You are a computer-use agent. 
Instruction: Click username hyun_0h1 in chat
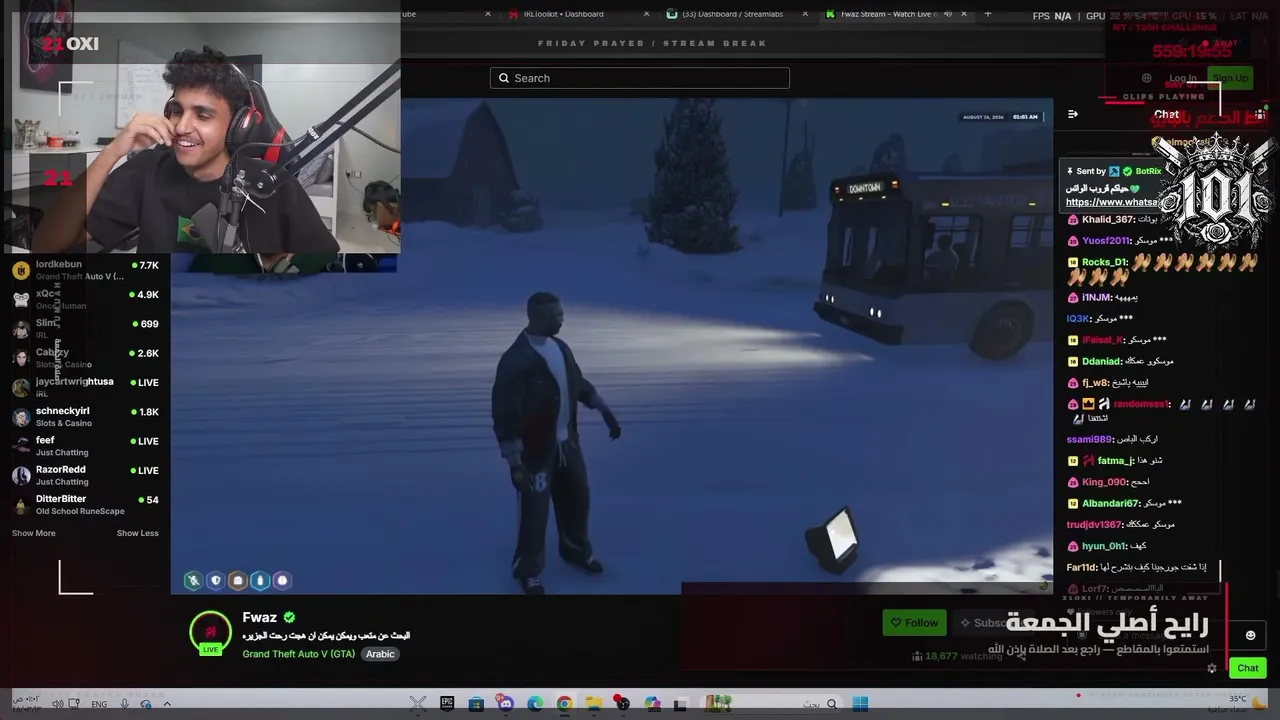(x=1104, y=546)
